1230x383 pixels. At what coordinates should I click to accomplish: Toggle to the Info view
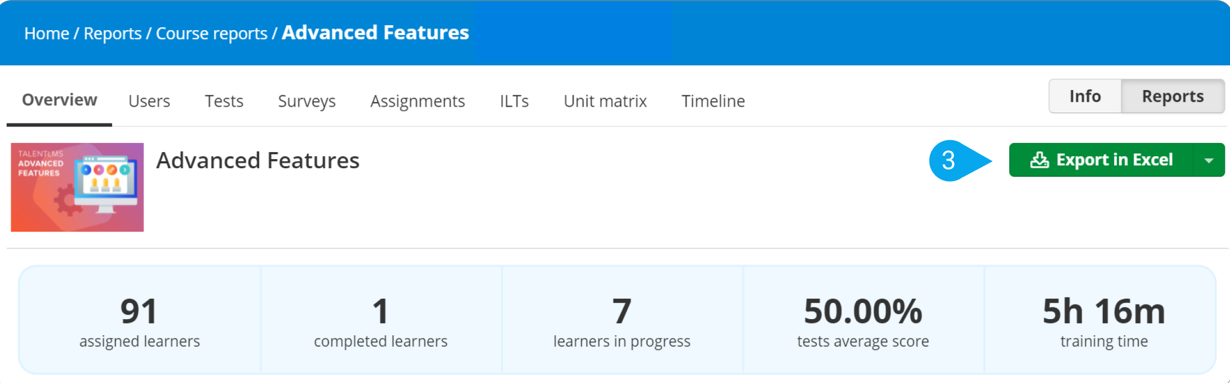click(x=1085, y=96)
